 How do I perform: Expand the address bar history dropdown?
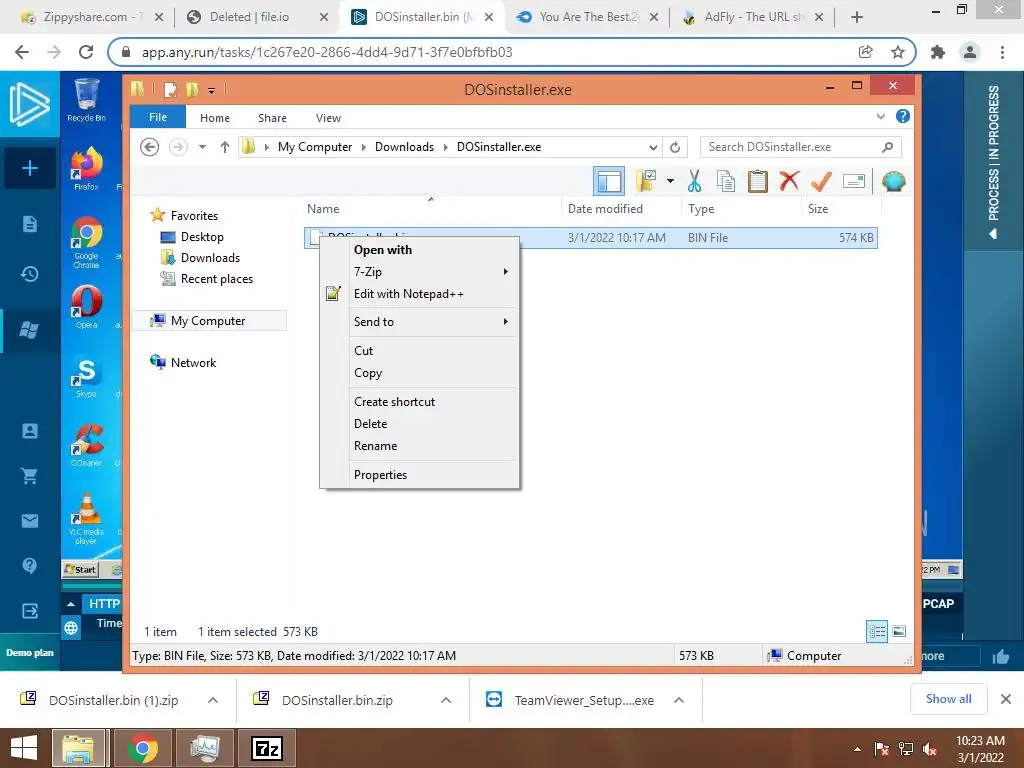tap(653, 147)
